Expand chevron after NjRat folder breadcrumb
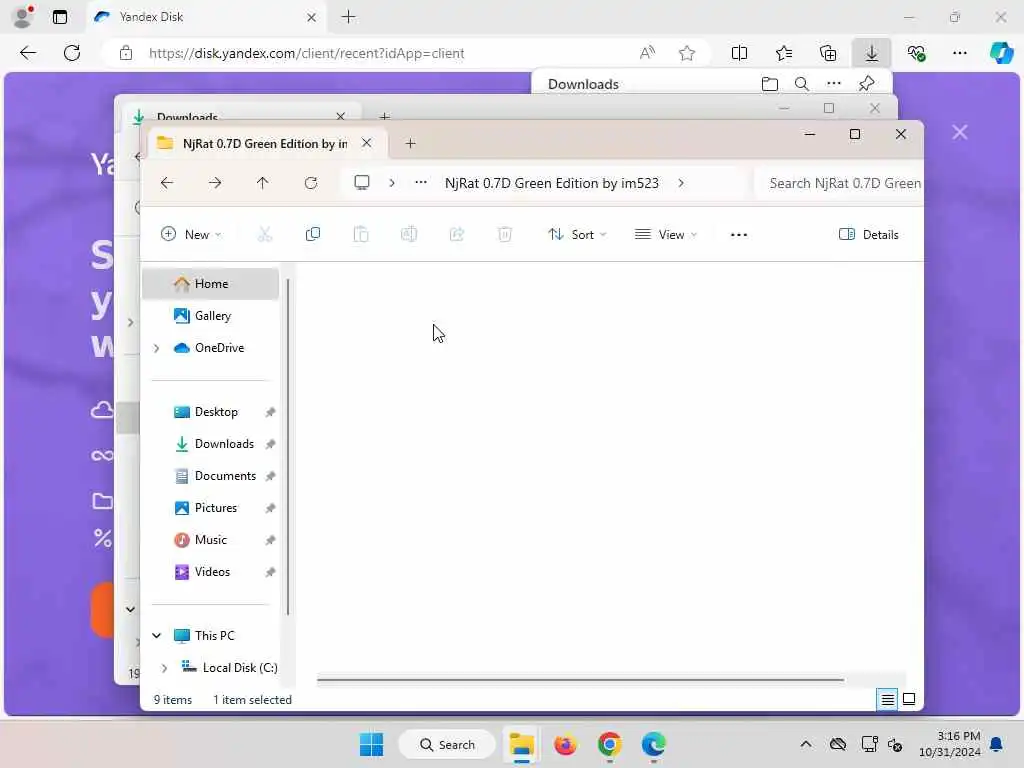 [681, 183]
